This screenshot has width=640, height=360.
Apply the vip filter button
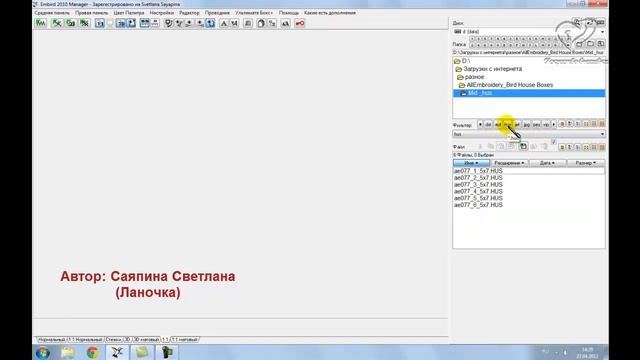click(x=546, y=124)
